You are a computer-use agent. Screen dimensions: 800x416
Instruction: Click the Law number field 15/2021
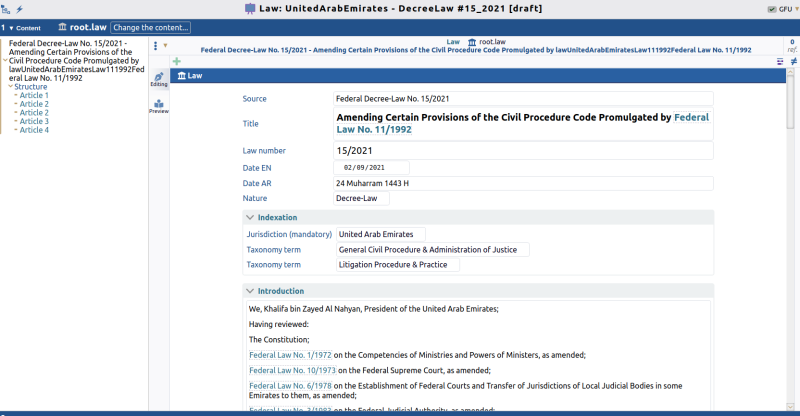pos(523,151)
